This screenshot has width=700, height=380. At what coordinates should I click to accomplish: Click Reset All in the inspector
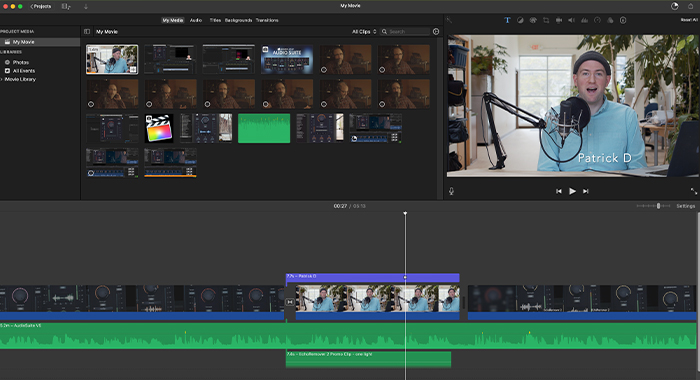[690, 20]
